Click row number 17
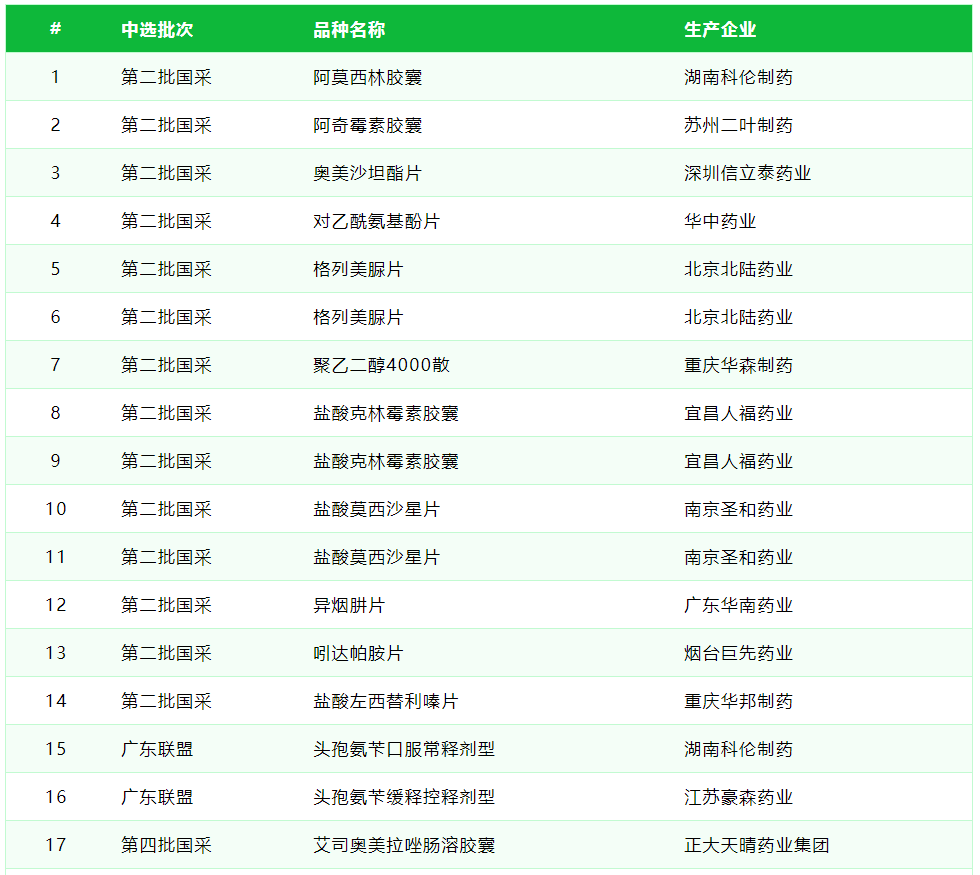This screenshot has height=875, width=980. click(56, 845)
